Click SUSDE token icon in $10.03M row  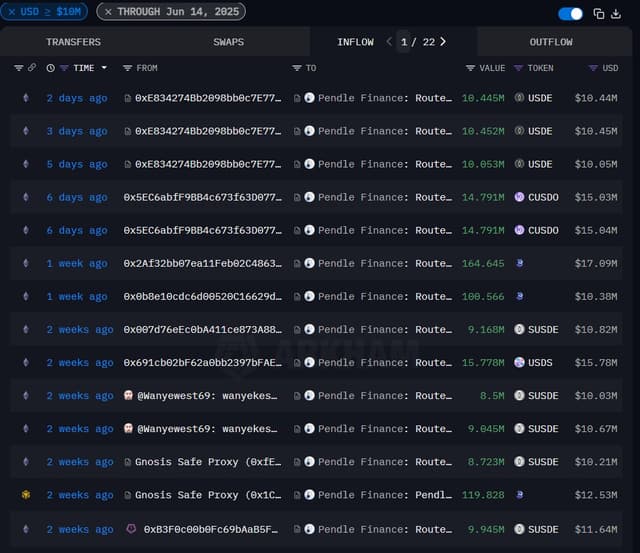coord(519,395)
